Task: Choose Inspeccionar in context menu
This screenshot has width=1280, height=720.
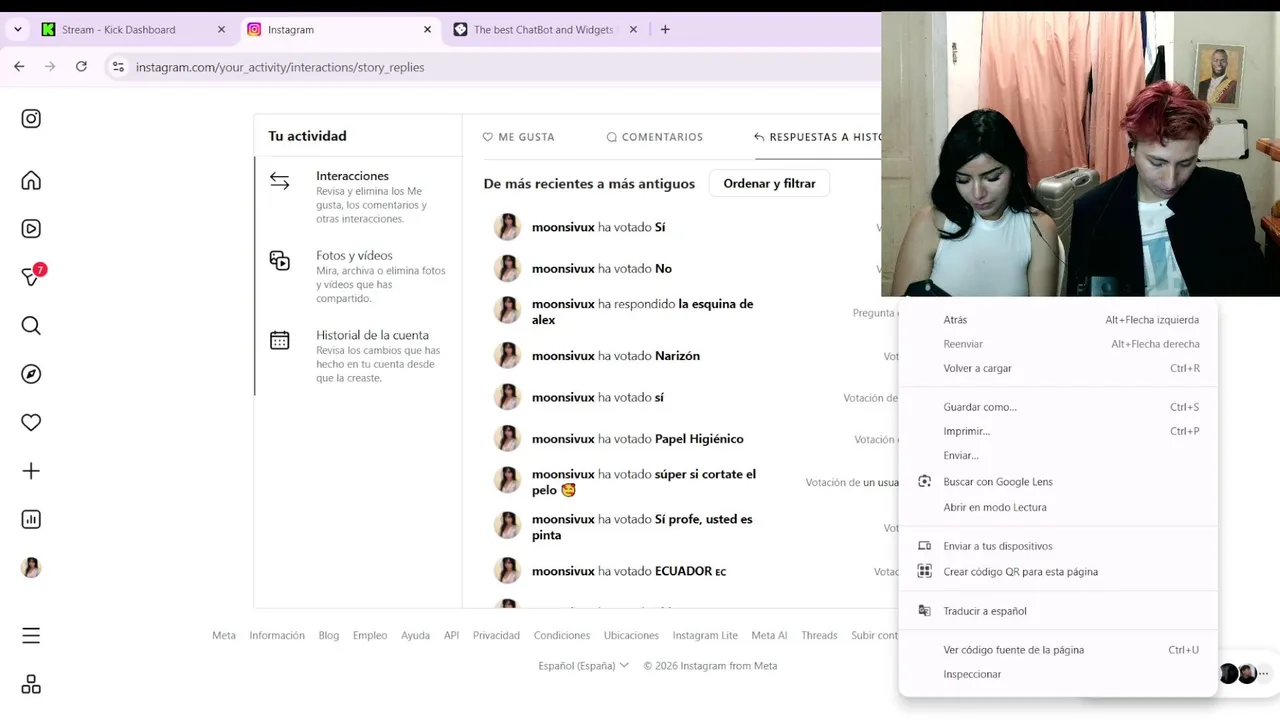Action: (1058, 674)
